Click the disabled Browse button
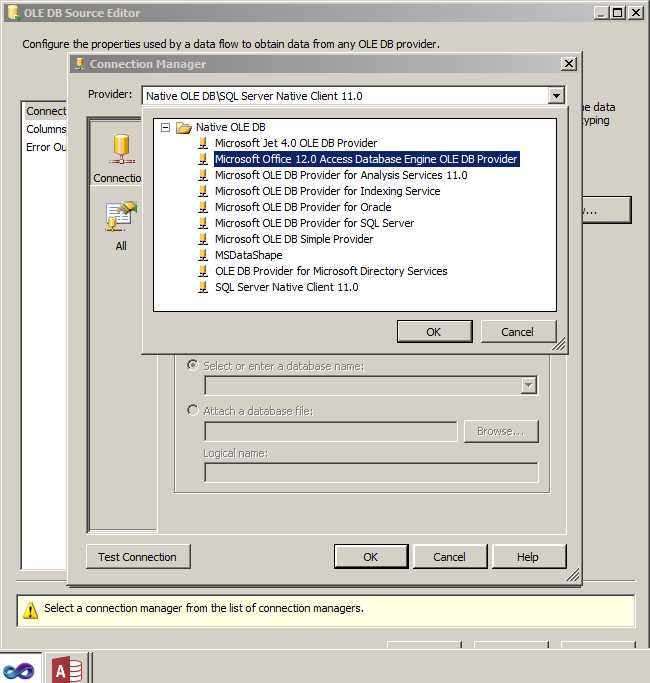Screen dimensions: 650x683 pyautogui.click(x=501, y=431)
